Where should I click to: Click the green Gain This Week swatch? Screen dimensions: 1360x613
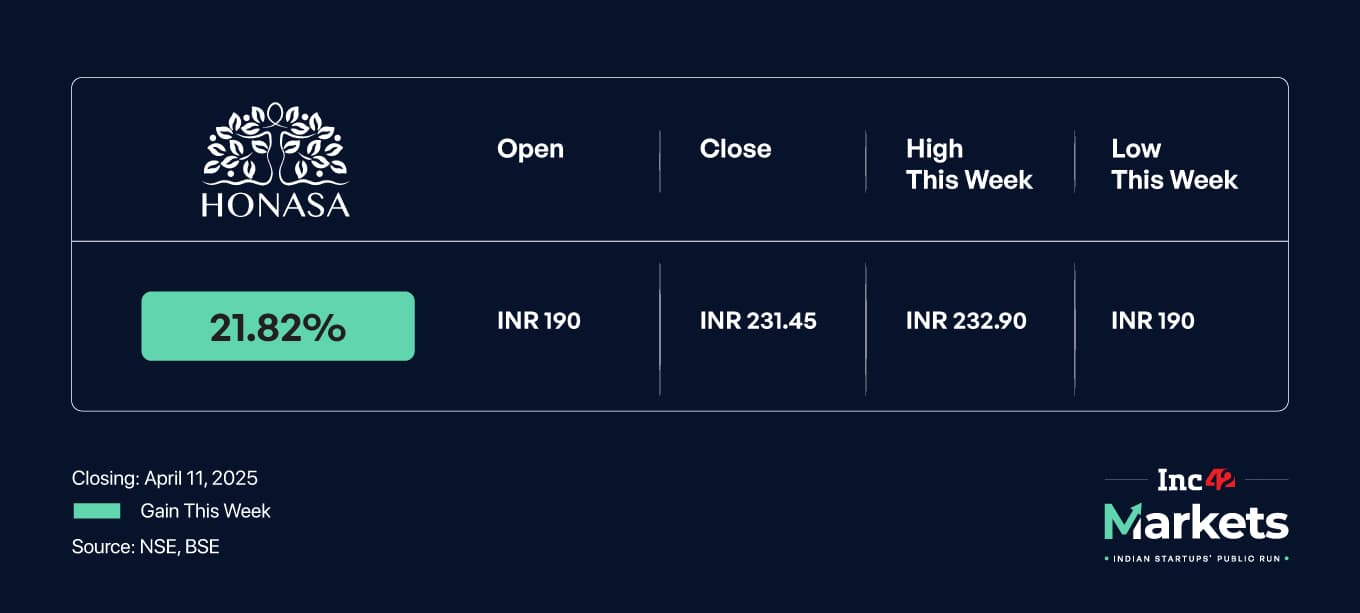[x=97, y=511]
